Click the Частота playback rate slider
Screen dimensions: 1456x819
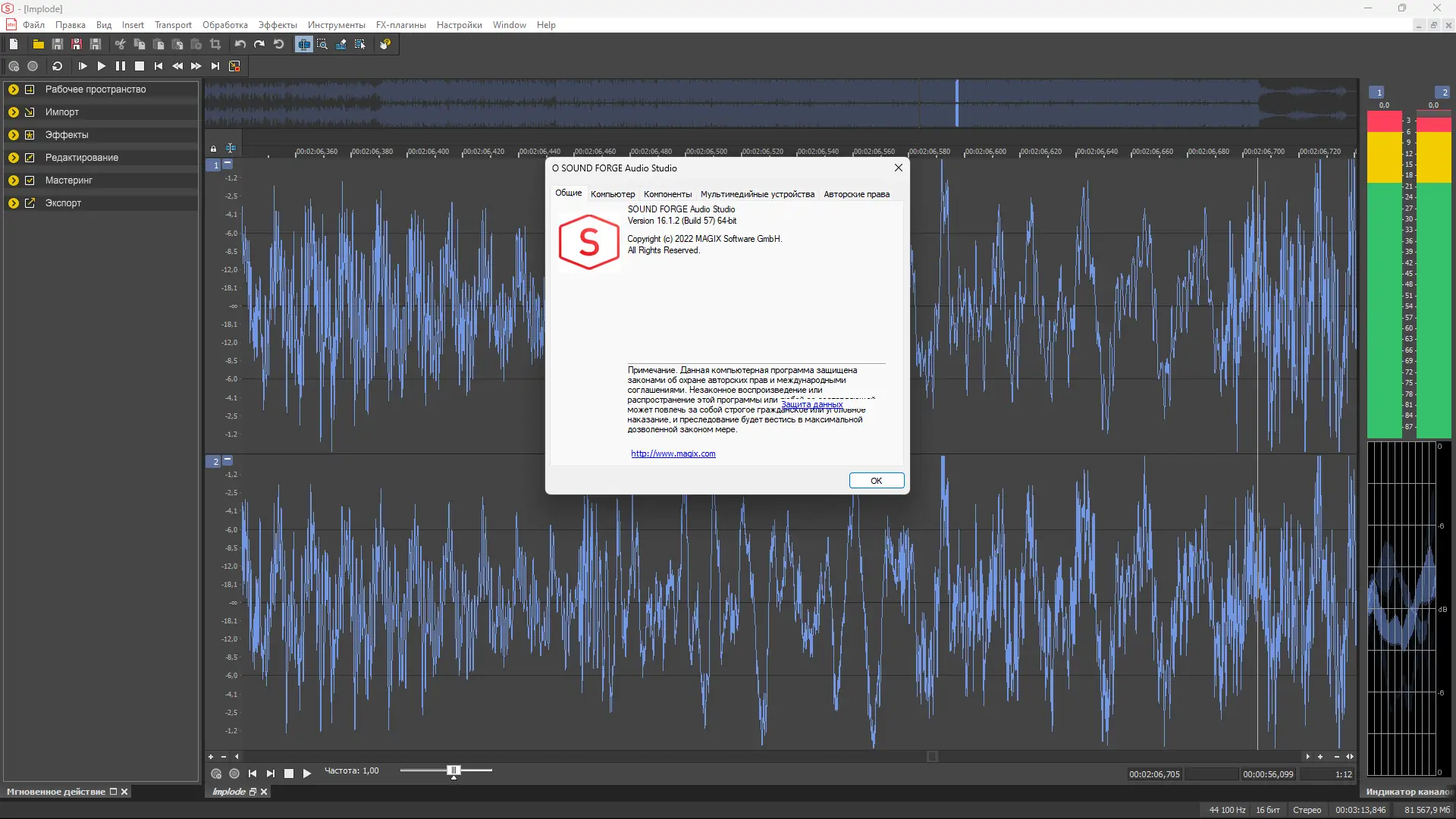coord(454,770)
